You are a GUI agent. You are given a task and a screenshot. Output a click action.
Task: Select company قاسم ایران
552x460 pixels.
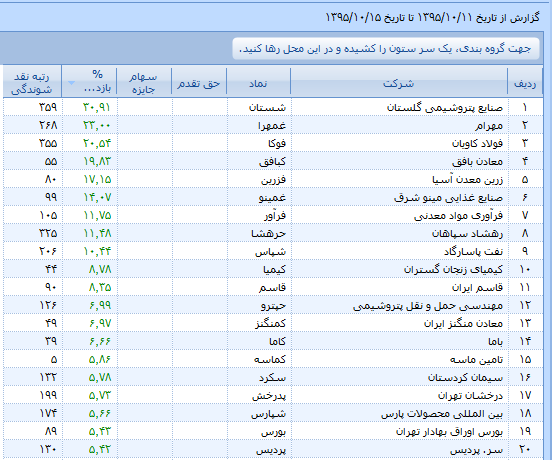tap(477, 288)
